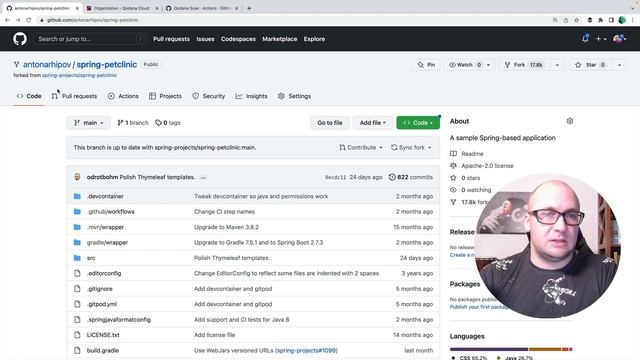Open forked-from spring-projects/spring-petclinic link
640x360 pixels.
point(79,75)
